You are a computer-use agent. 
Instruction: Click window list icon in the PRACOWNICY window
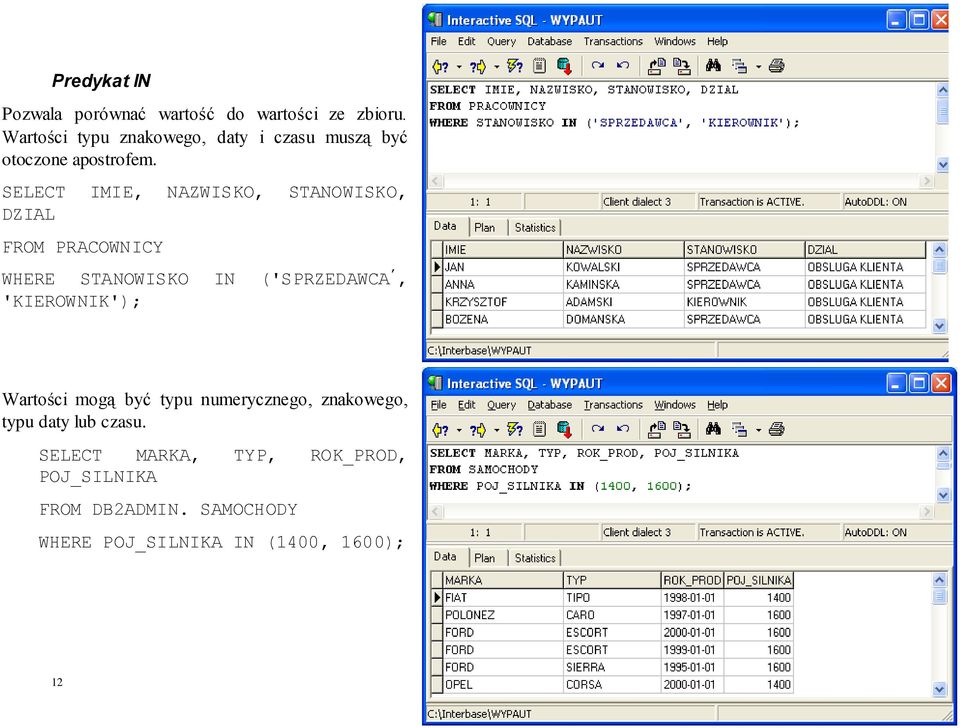tap(740, 66)
